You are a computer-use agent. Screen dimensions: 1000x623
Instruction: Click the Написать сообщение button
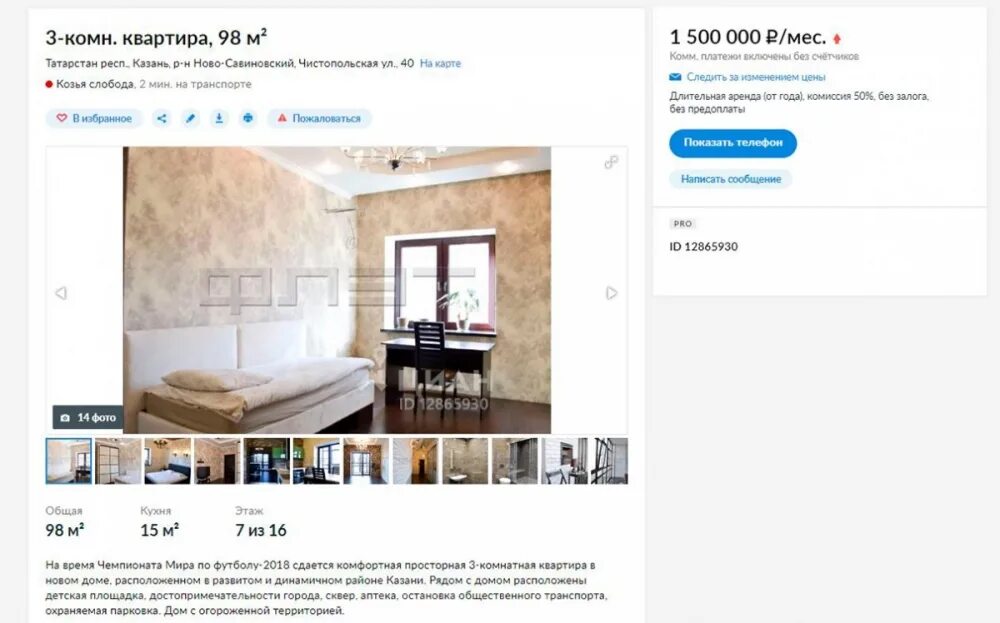tap(730, 179)
